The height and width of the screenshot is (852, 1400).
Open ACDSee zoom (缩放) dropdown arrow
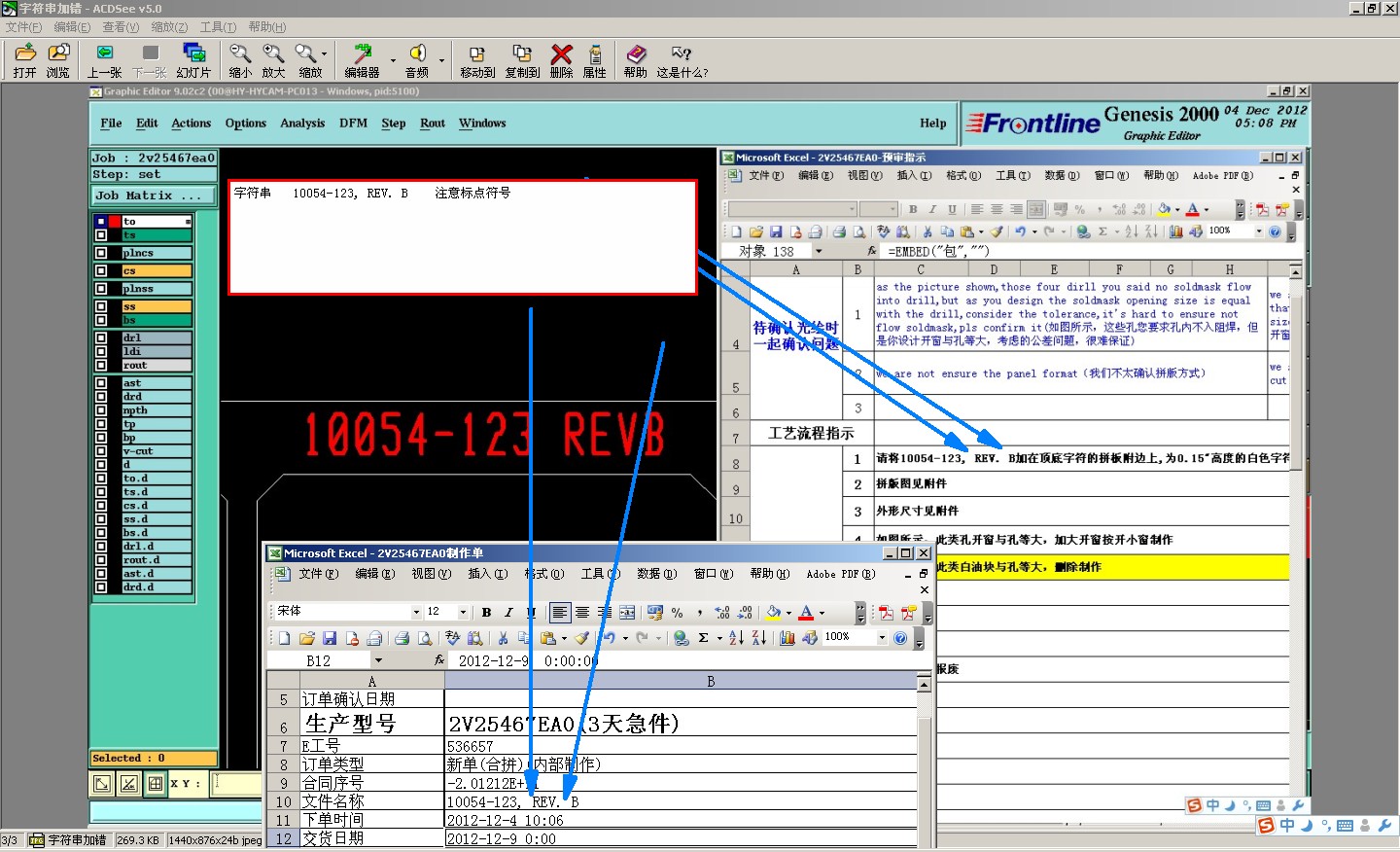coord(324,53)
